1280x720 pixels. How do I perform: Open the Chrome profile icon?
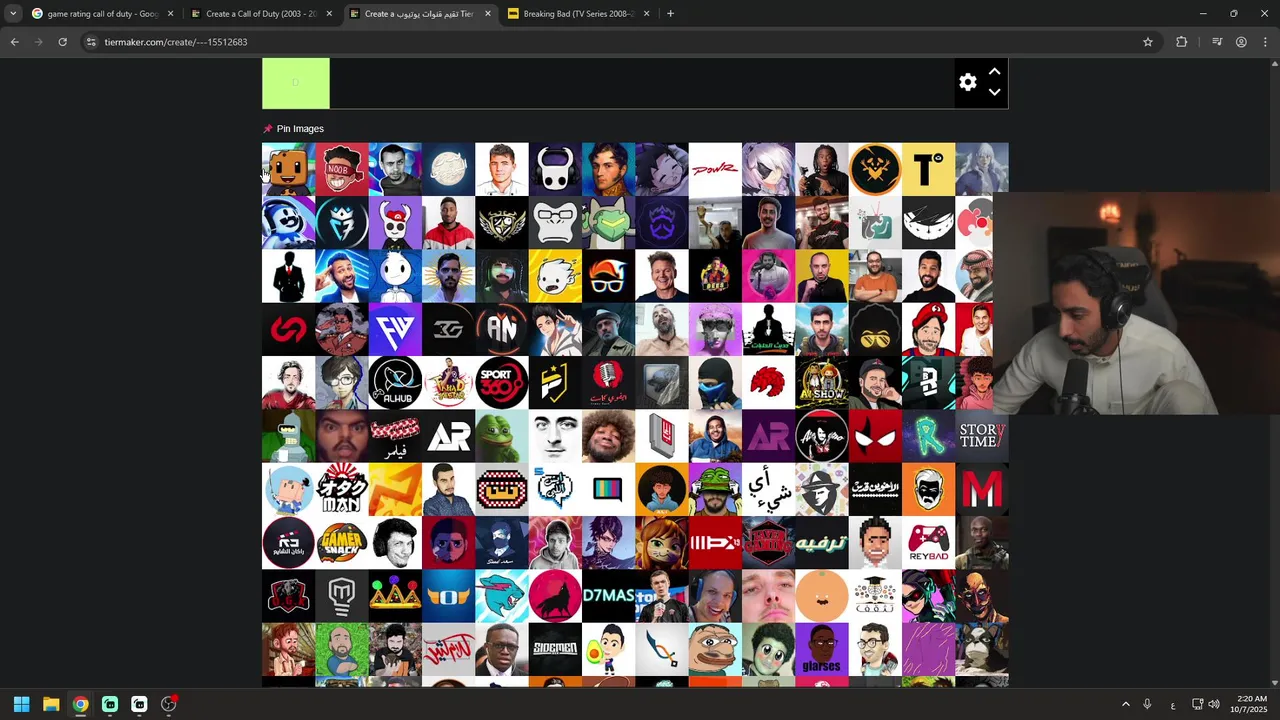(x=1241, y=42)
